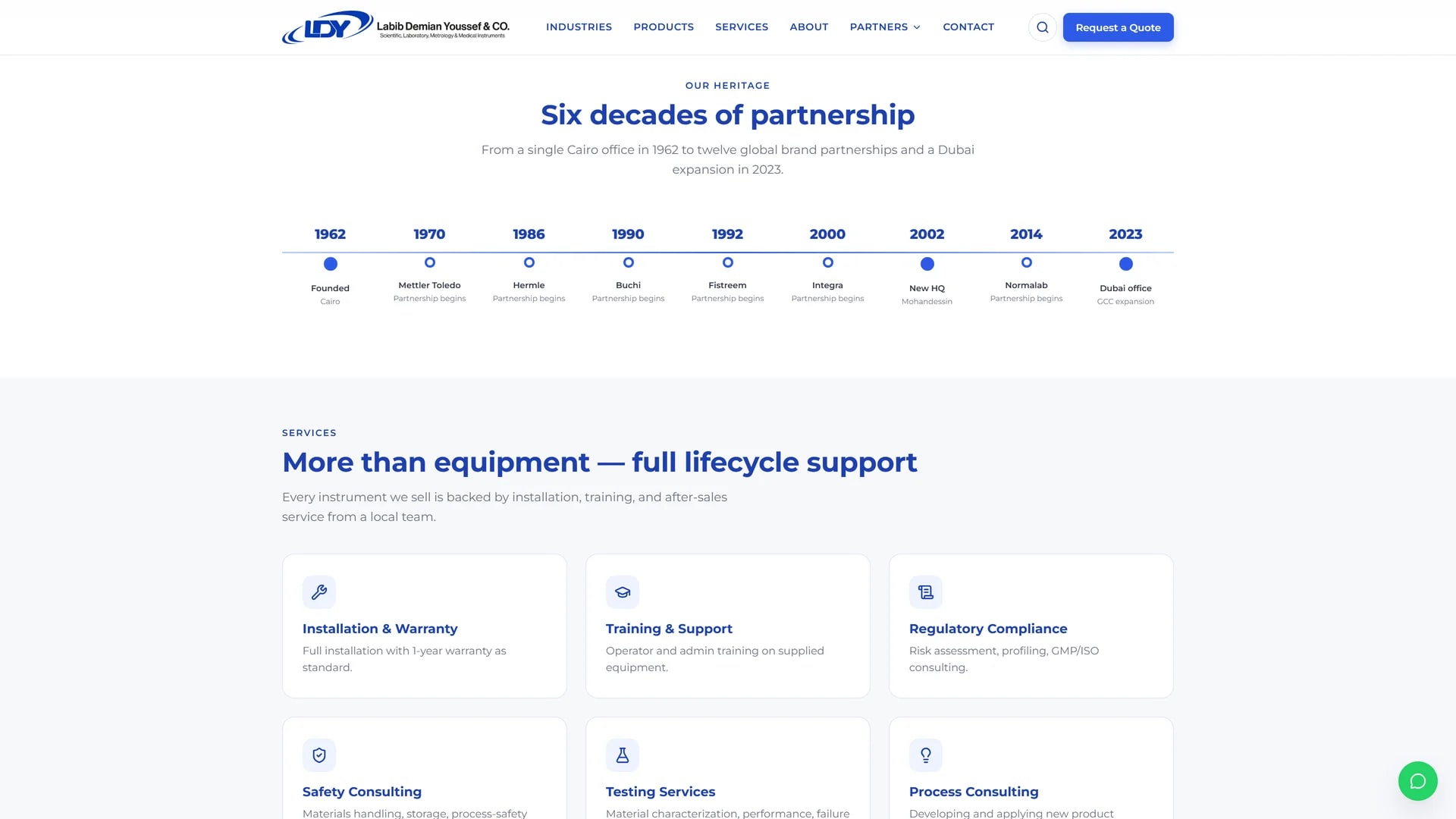This screenshot has width=1456, height=819.
Task: Open the Testing Services card title
Action: pos(661,792)
